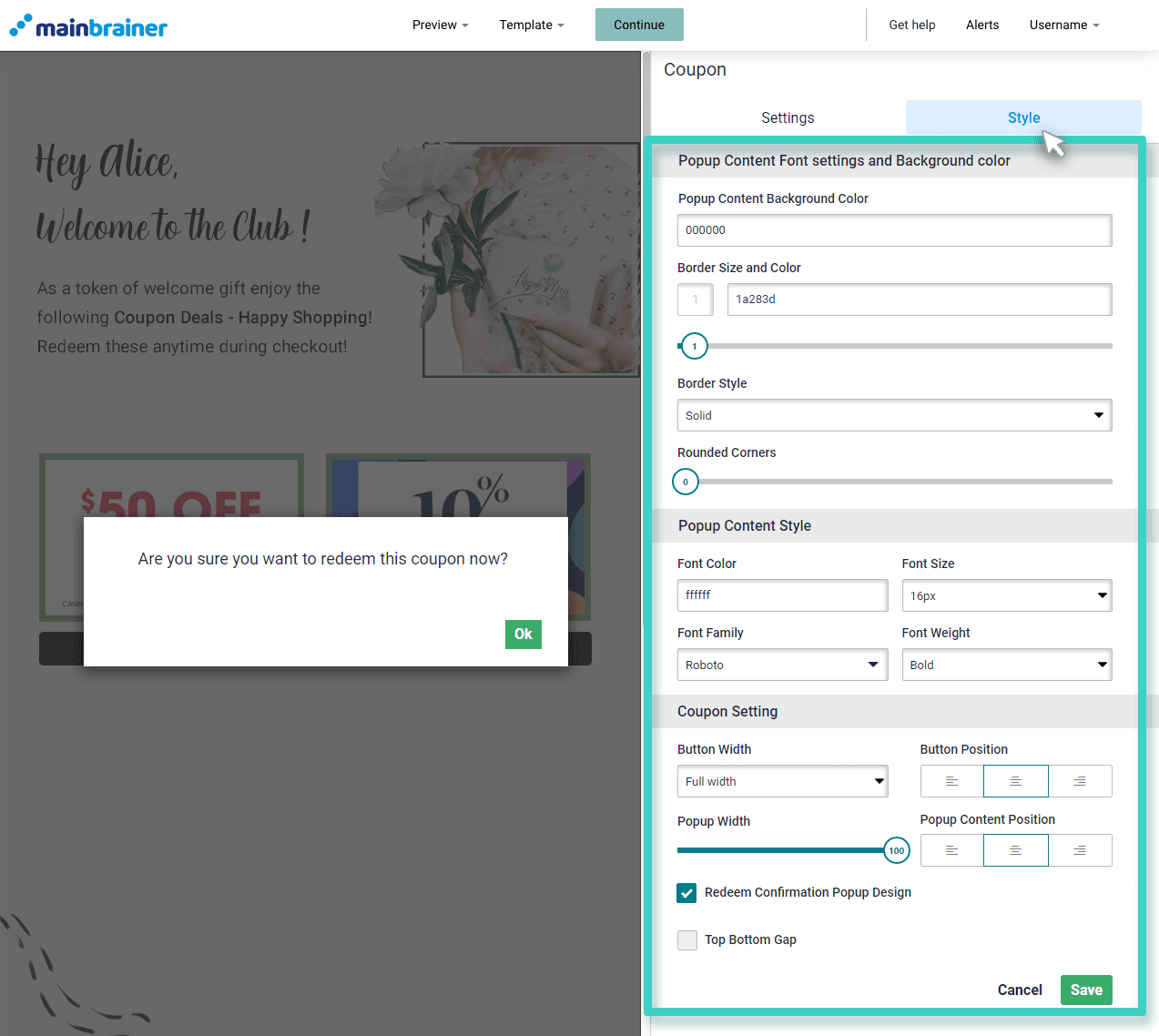
Task: Set Button Position to center align
Action: (x=1015, y=781)
